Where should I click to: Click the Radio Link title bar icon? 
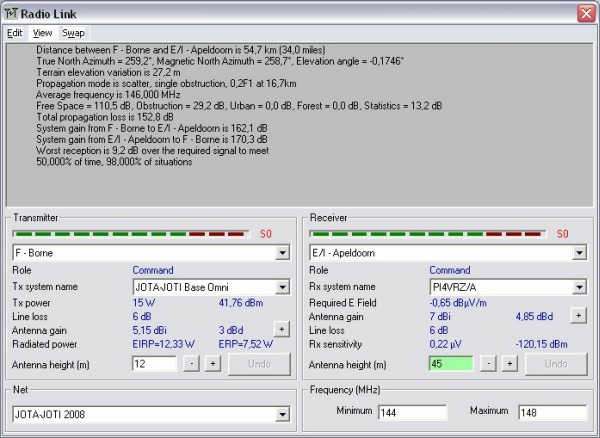11,14
